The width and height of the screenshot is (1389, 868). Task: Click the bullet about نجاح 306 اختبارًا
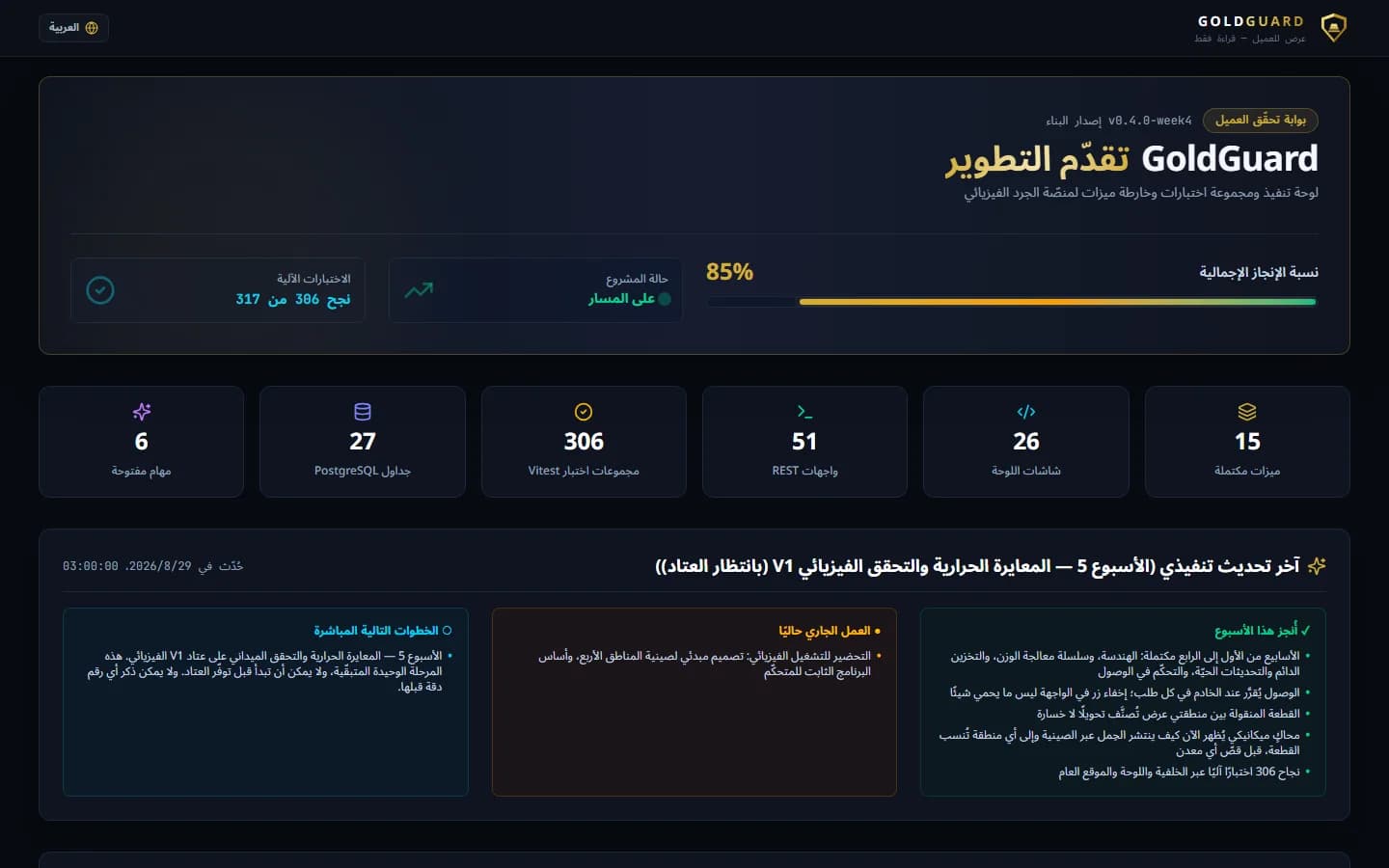[x=1179, y=772]
